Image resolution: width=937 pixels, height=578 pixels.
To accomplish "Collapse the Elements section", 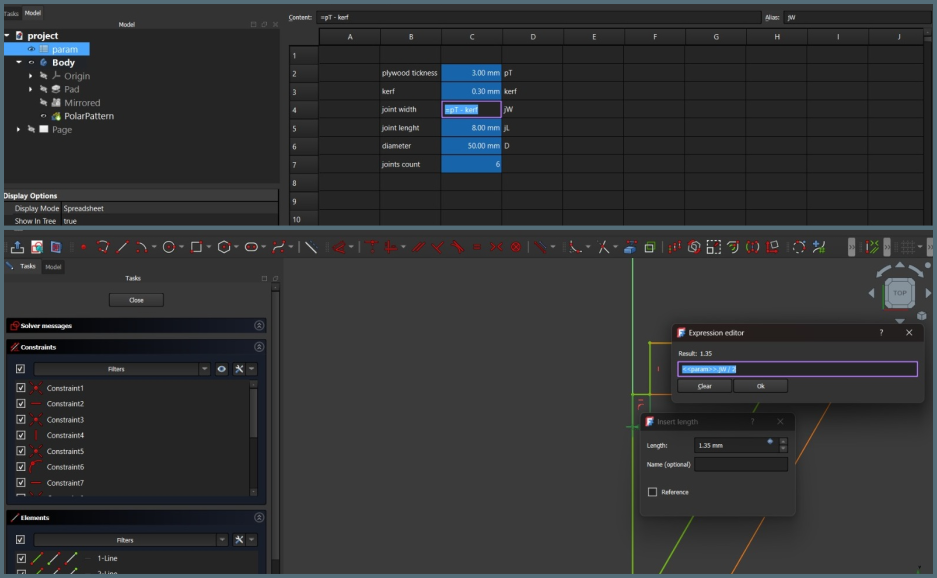I will click(x=259, y=518).
